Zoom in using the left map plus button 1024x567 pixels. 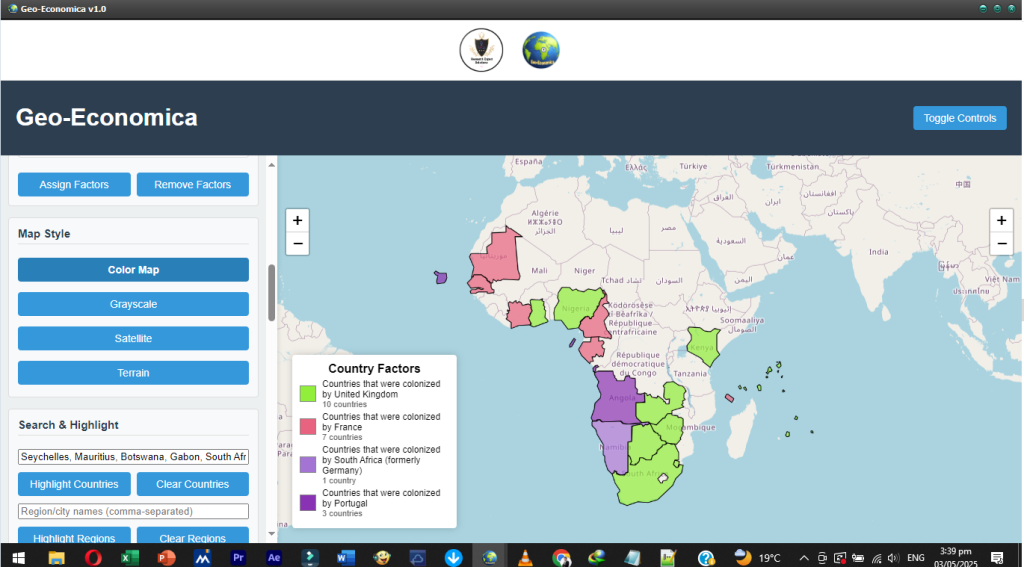297,220
